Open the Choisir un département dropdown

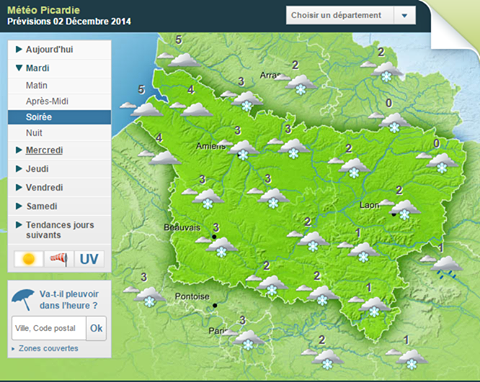pos(351,15)
